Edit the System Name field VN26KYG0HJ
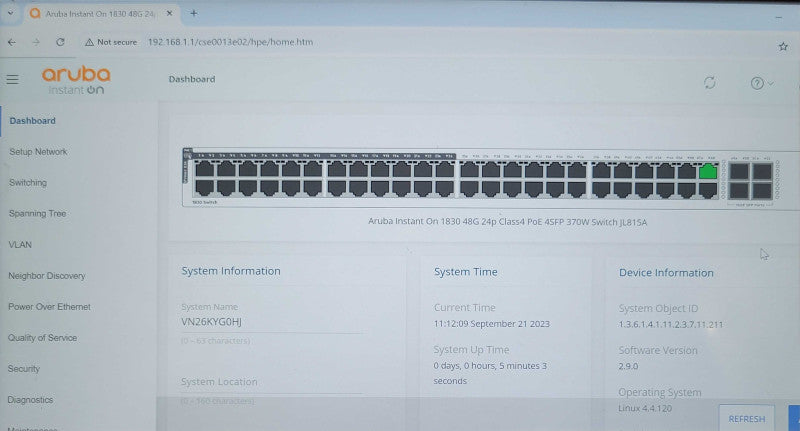Image resolution: width=800 pixels, height=431 pixels. pyautogui.click(x=272, y=322)
